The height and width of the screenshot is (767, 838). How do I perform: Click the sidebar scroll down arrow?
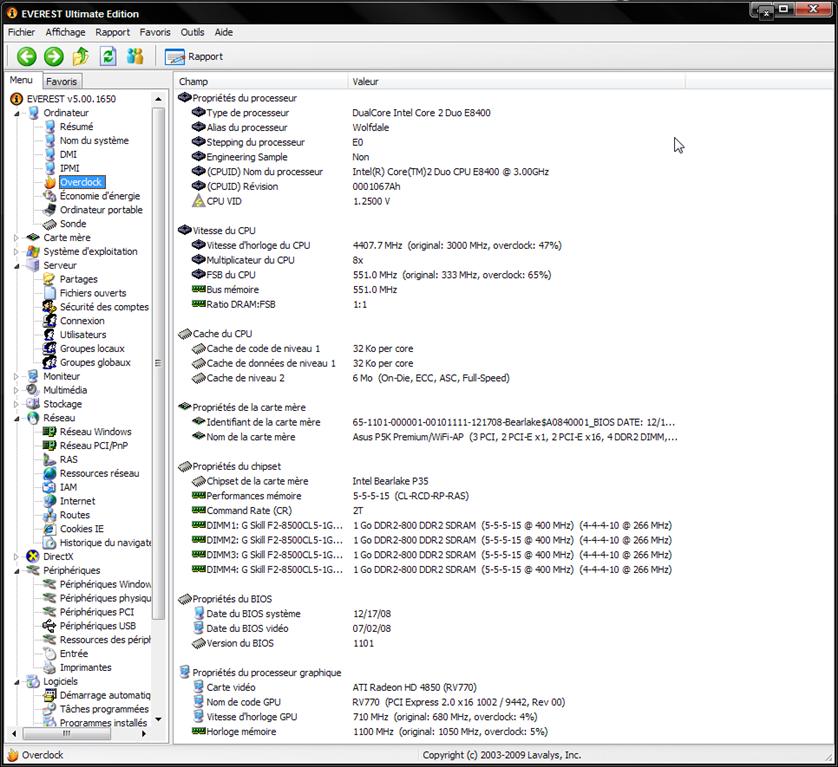(x=158, y=719)
